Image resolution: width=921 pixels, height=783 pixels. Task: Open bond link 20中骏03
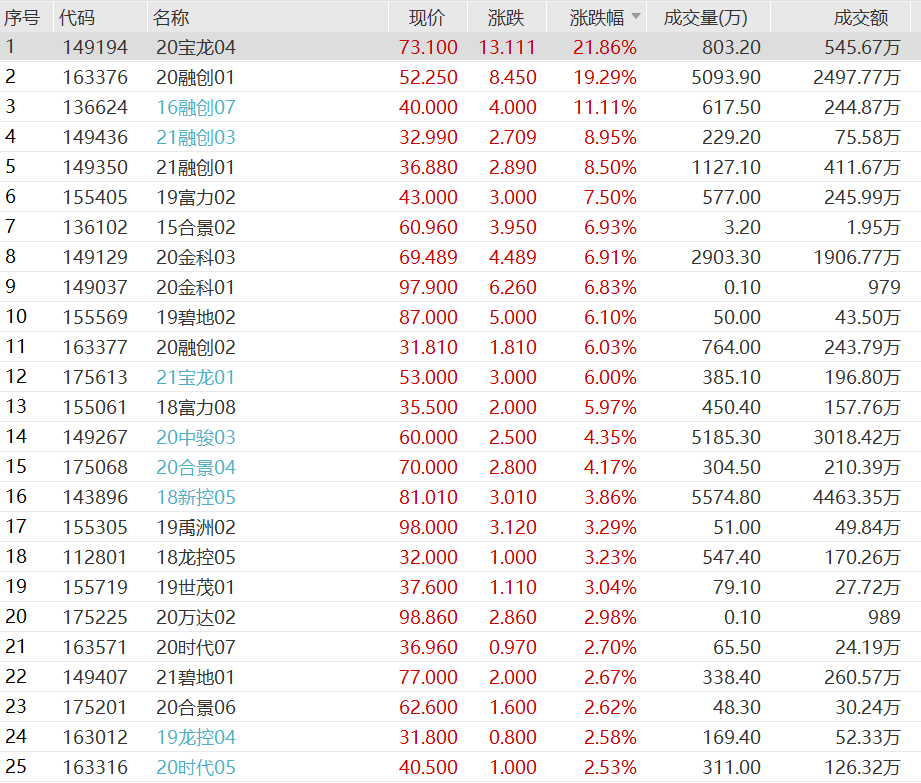pos(196,436)
